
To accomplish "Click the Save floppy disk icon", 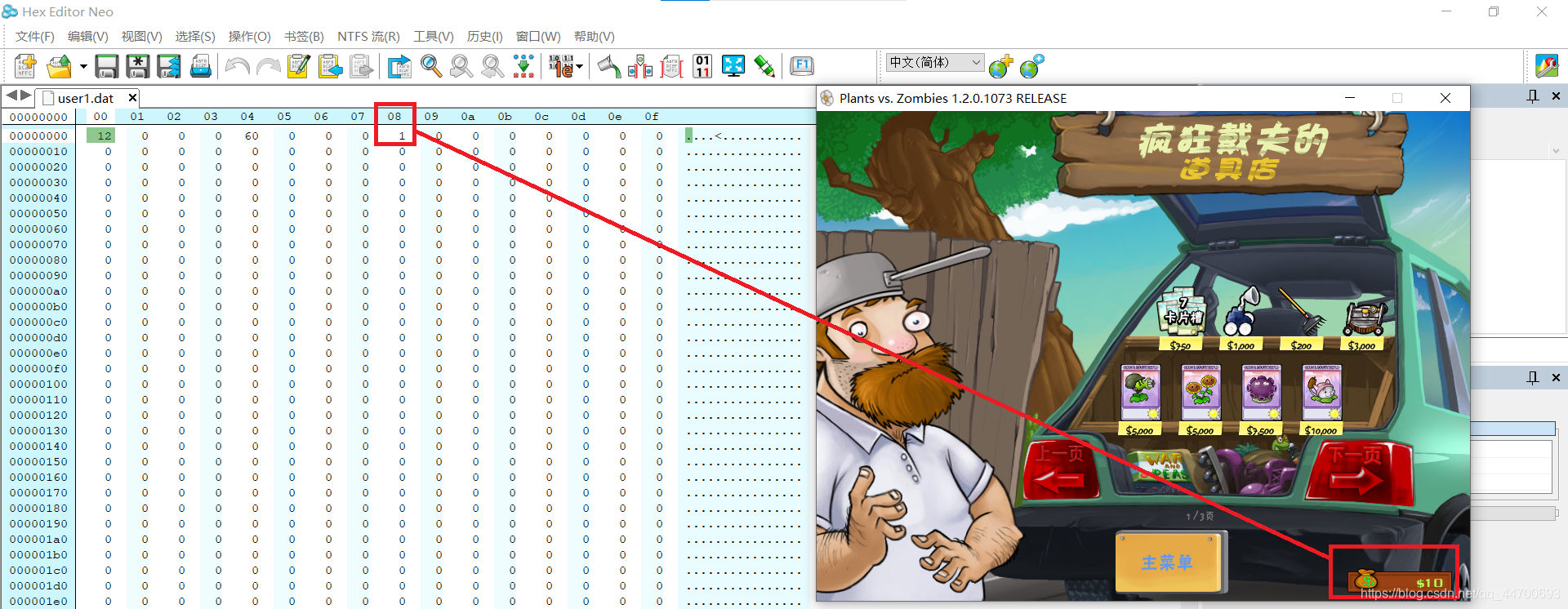I will [x=107, y=66].
